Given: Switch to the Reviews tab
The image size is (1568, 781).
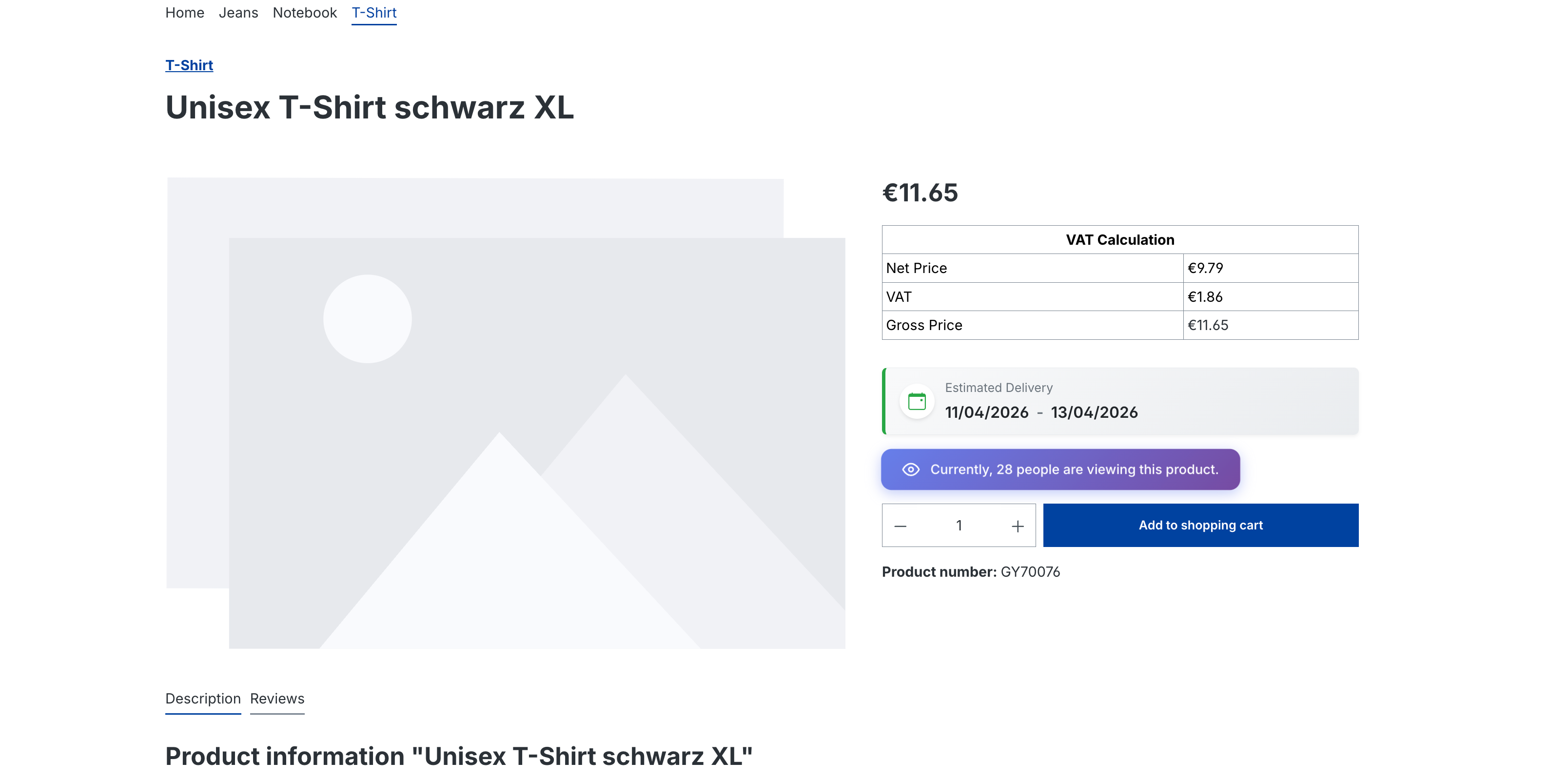Looking at the screenshot, I should tap(277, 698).
